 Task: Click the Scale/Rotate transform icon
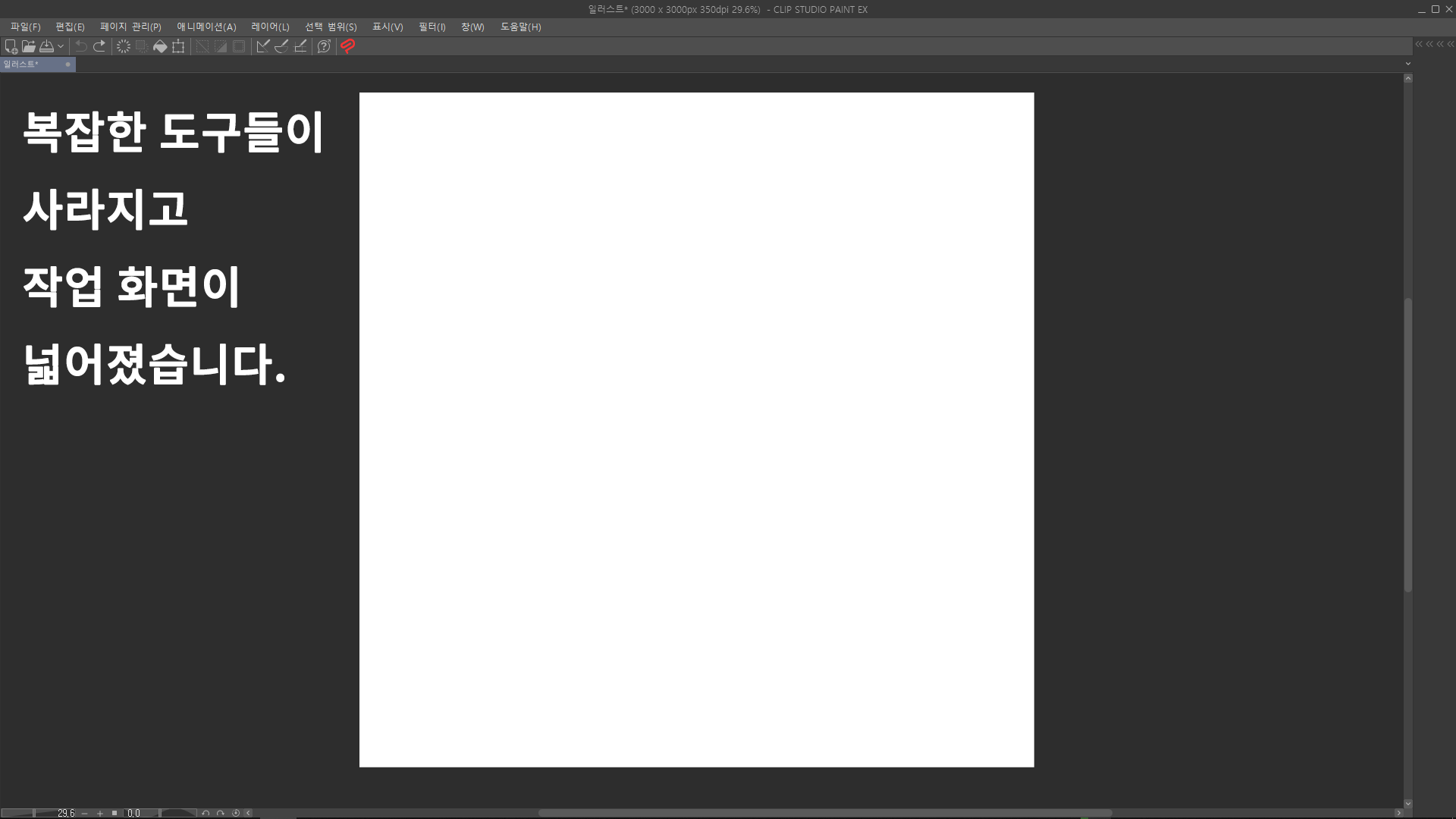coord(178,46)
